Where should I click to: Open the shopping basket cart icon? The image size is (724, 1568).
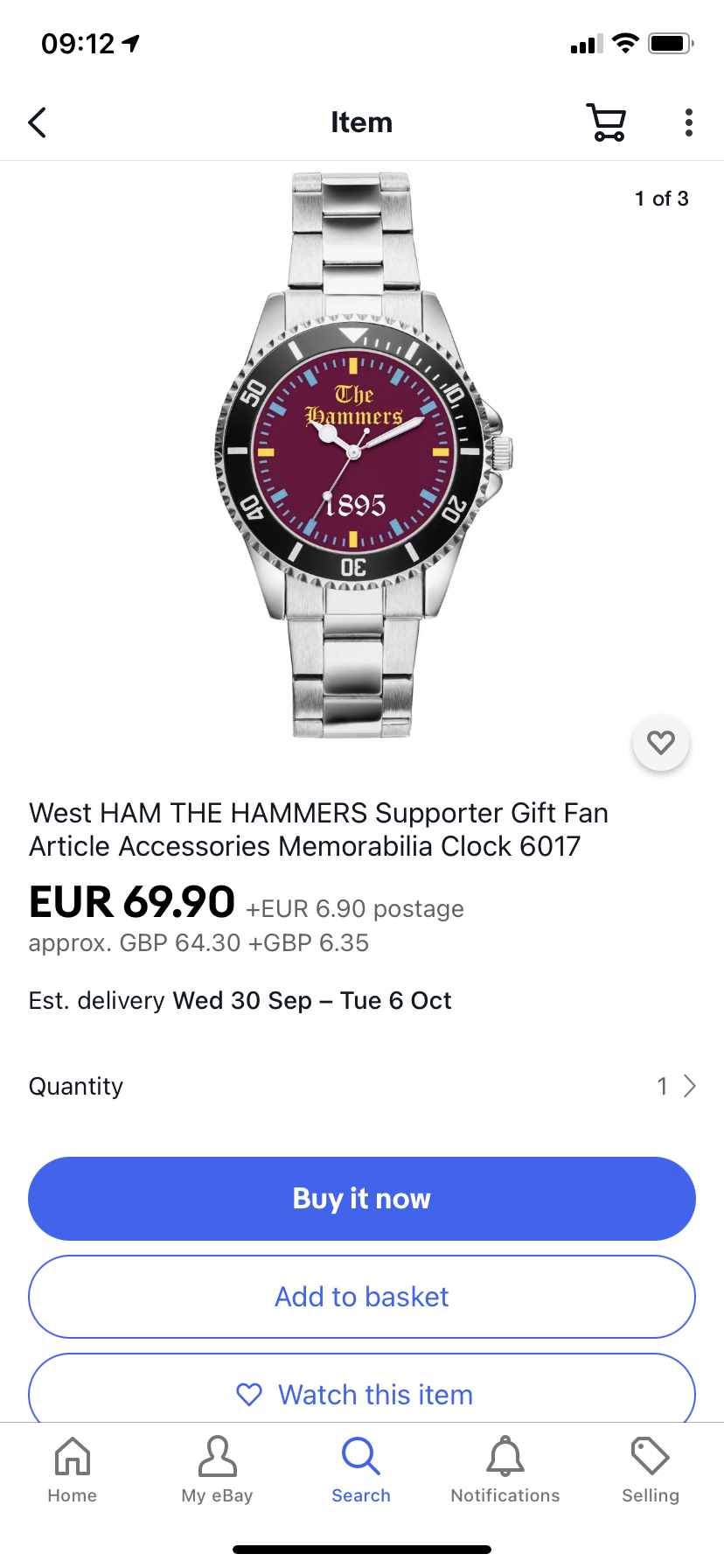pos(606,122)
